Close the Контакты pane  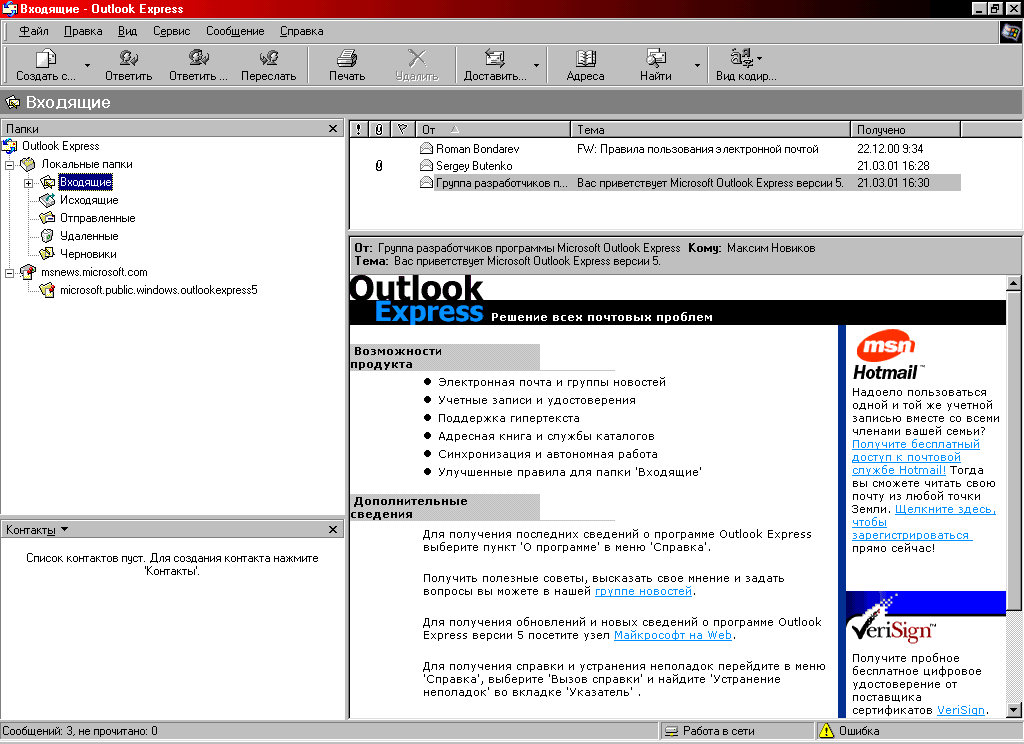click(x=332, y=530)
